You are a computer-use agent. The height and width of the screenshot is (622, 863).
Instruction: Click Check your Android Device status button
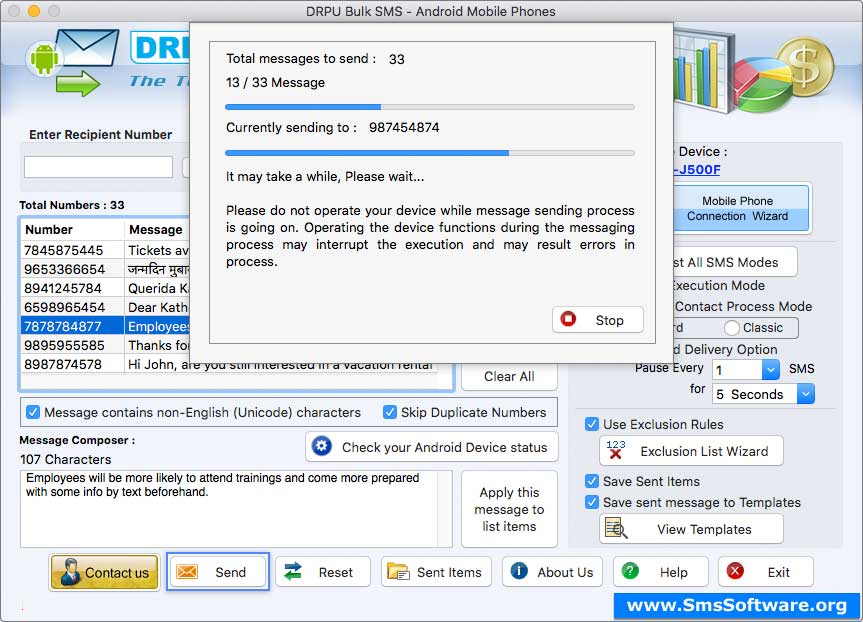pos(432,447)
